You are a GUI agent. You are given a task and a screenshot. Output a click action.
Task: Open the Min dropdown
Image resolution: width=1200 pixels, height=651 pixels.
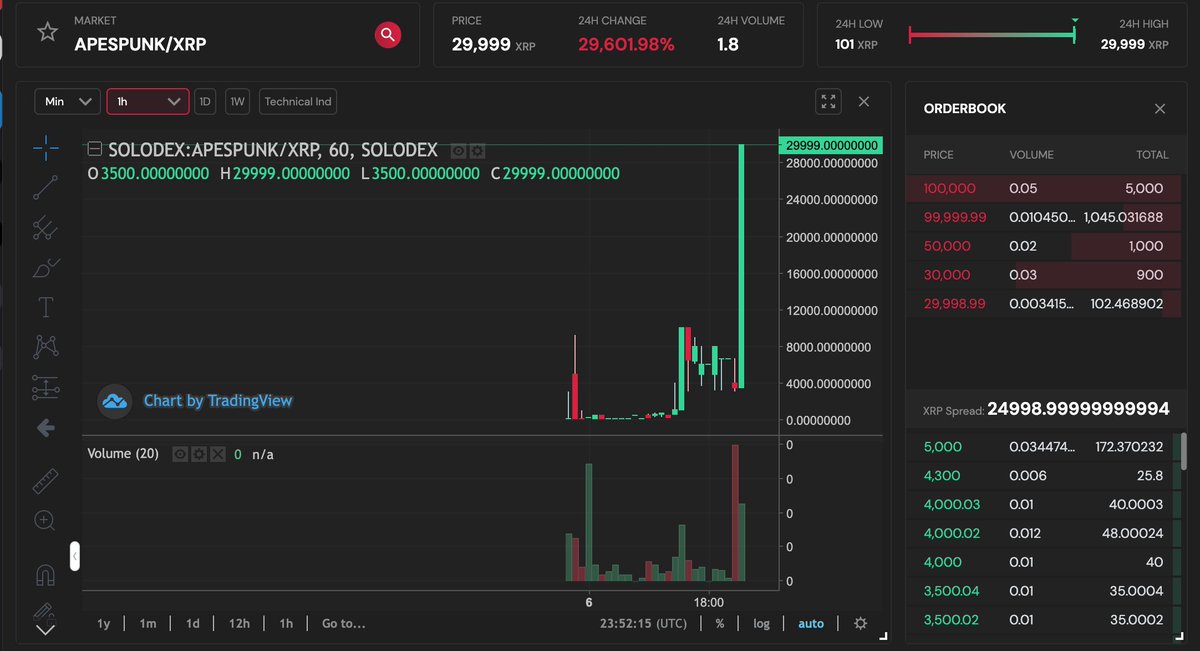point(67,101)
